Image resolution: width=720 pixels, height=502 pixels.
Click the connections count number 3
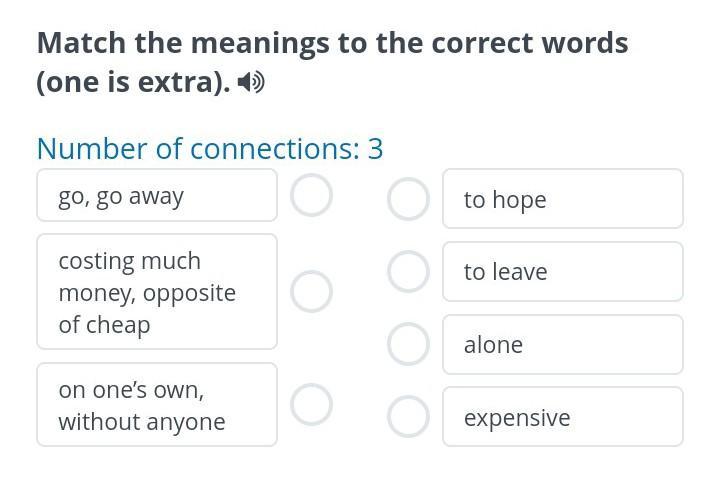[375, 149]
